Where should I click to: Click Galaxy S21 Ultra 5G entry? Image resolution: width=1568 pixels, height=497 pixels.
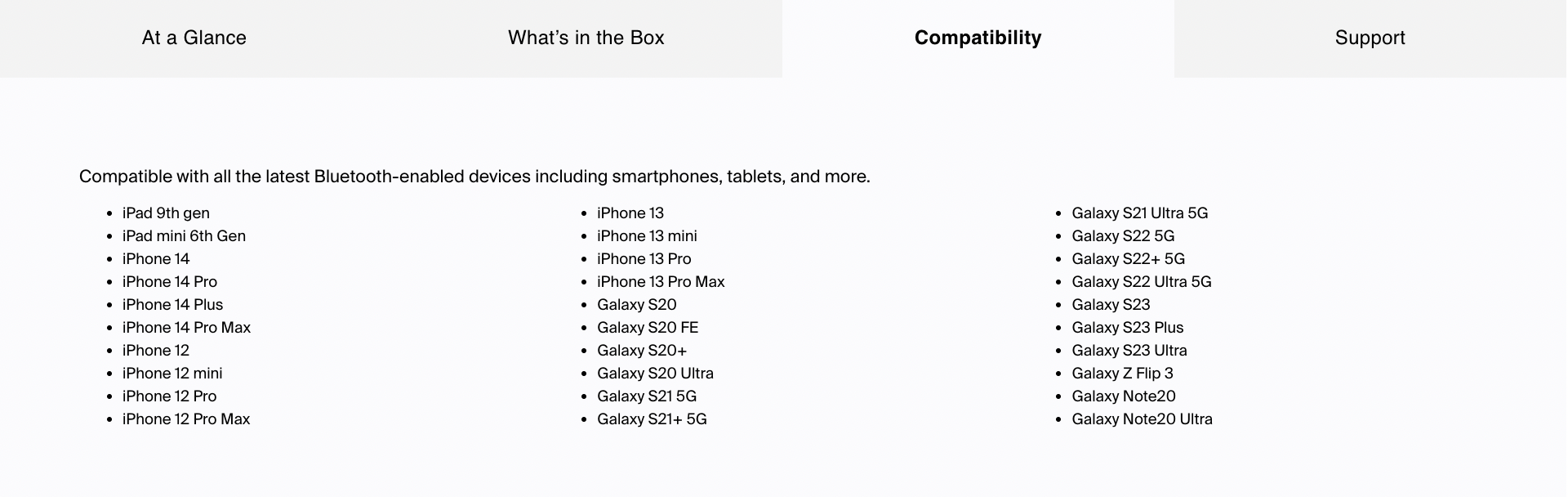click(x=1139, y=213)
